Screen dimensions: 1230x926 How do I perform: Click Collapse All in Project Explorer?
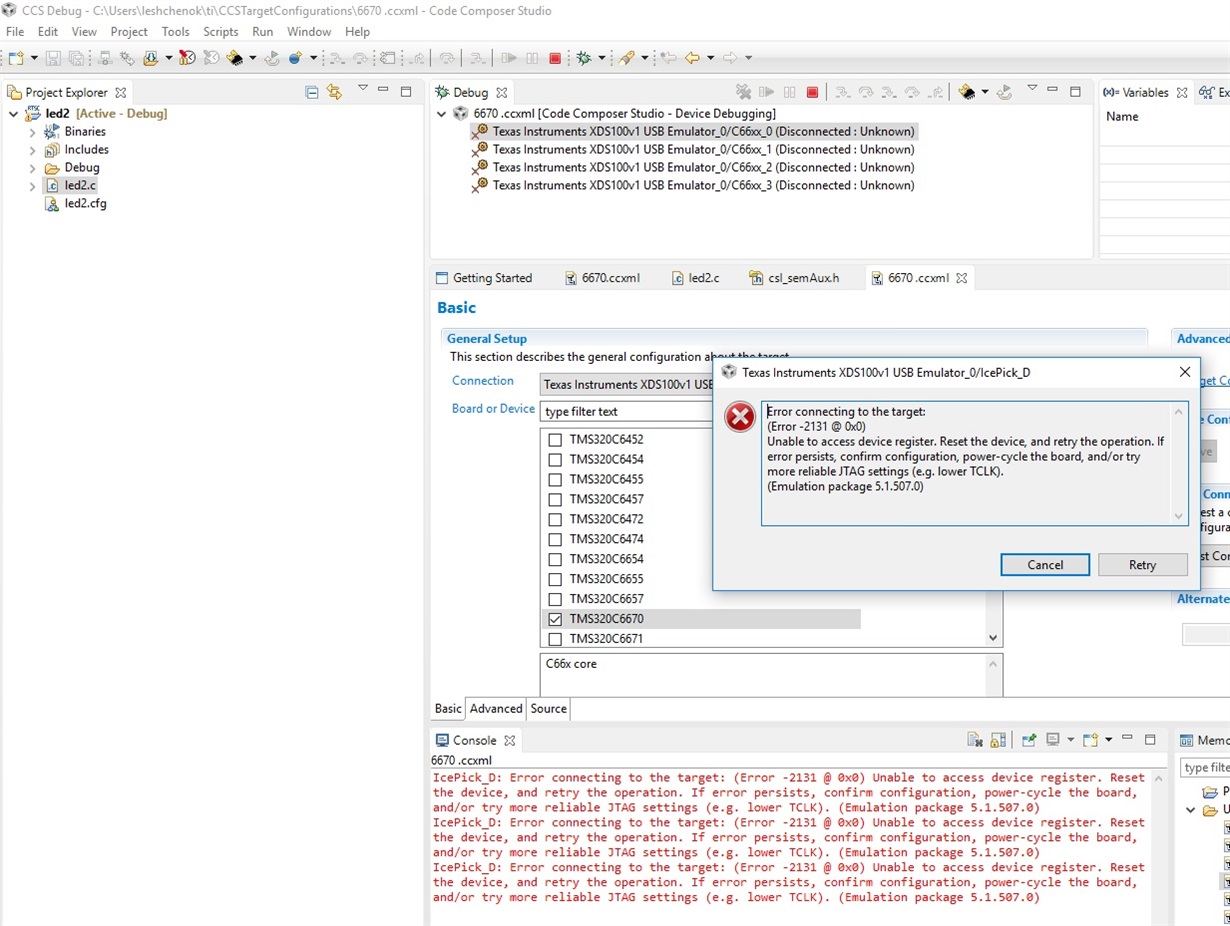pos(312,92)
